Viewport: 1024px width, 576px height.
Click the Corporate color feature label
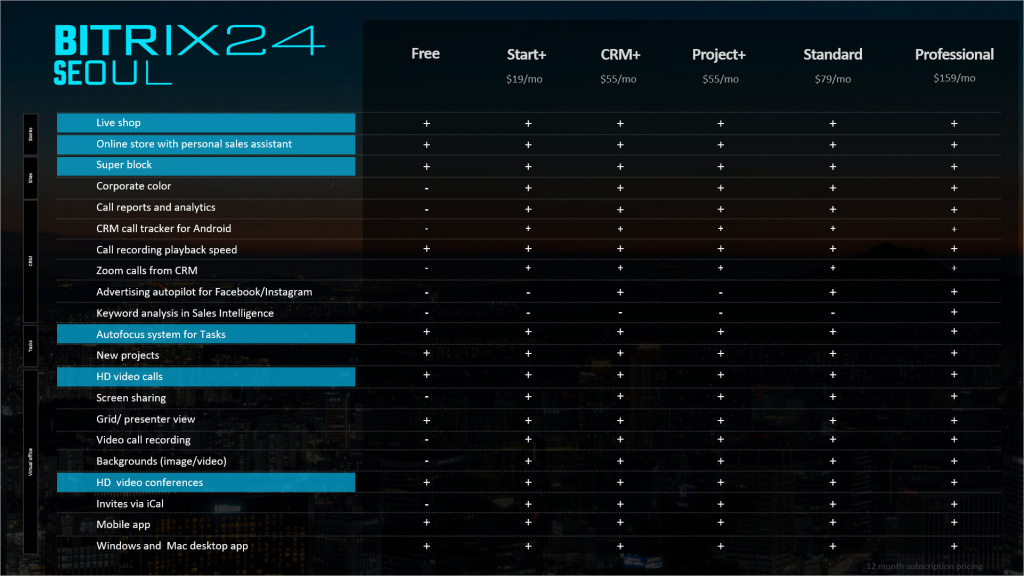point(133,186)
